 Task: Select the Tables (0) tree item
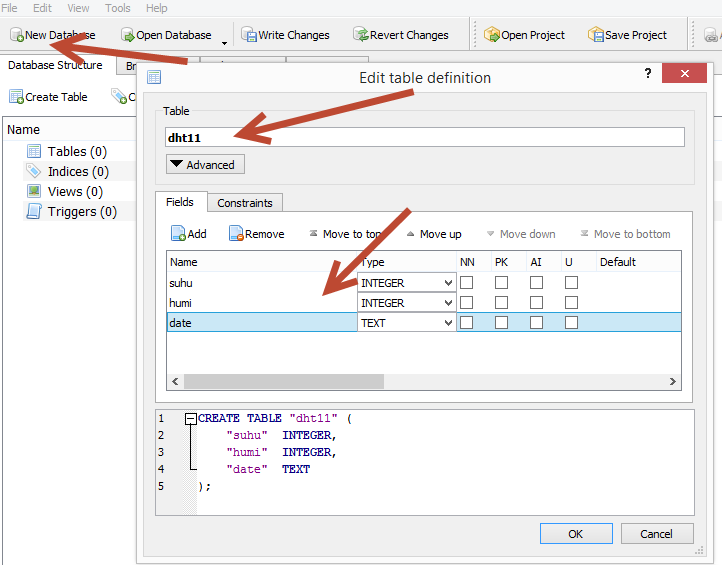[x=77, y=151]
